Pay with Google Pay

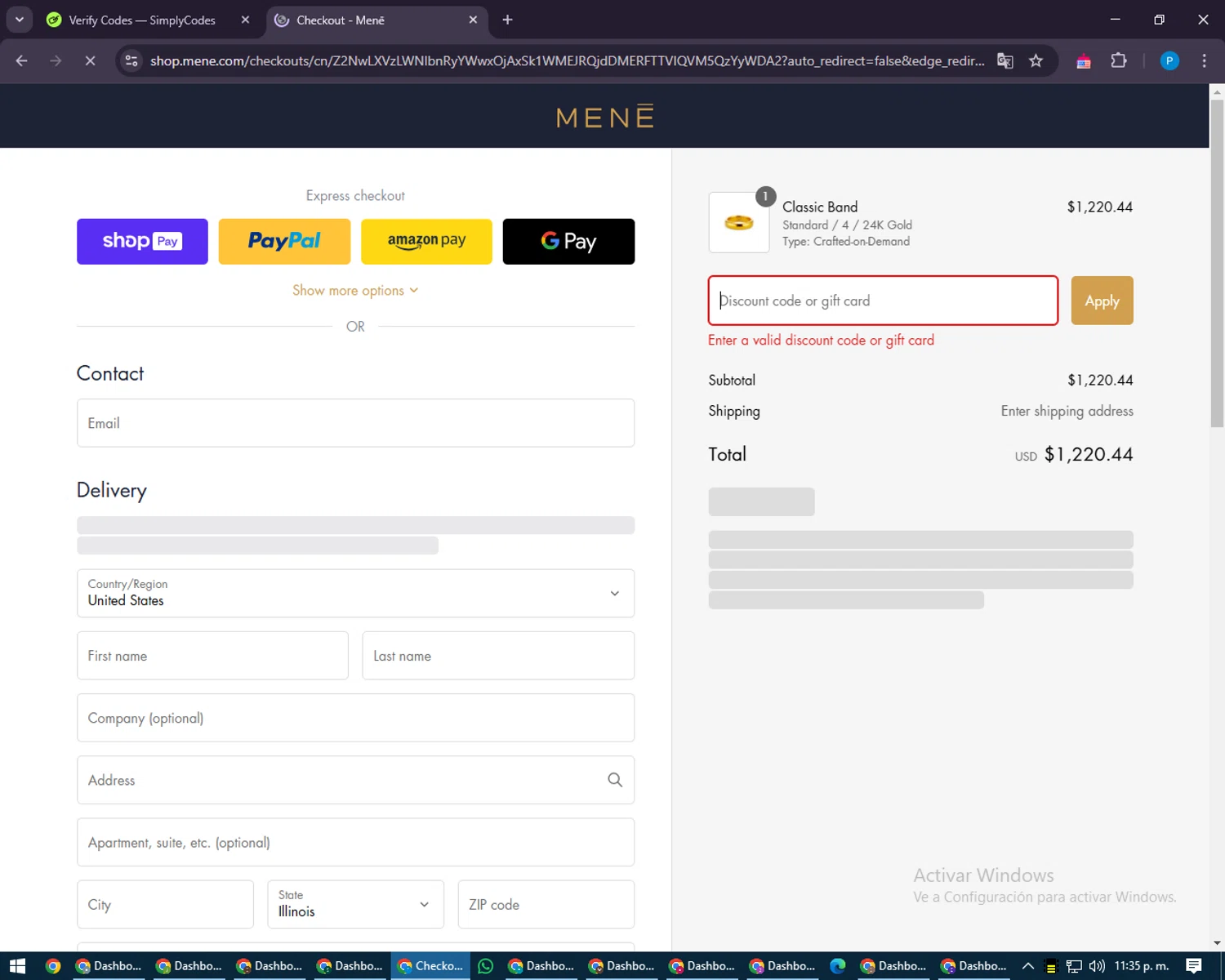[568, 241]
